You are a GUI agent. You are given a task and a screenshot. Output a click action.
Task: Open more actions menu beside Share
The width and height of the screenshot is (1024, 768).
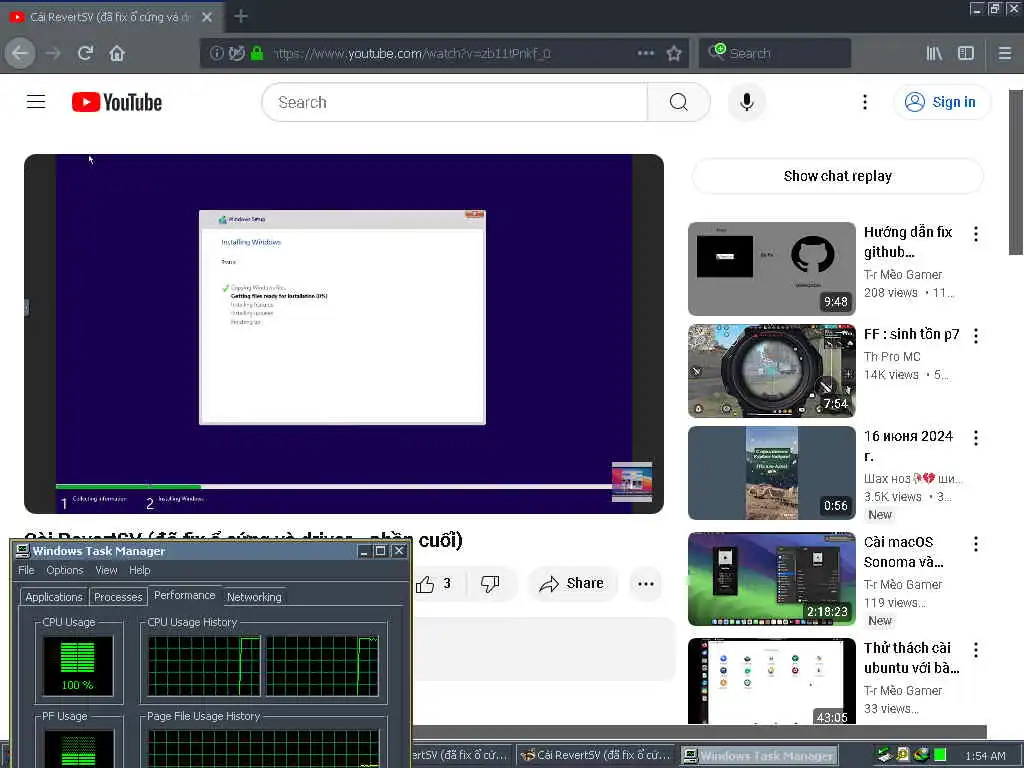(646, 584)
